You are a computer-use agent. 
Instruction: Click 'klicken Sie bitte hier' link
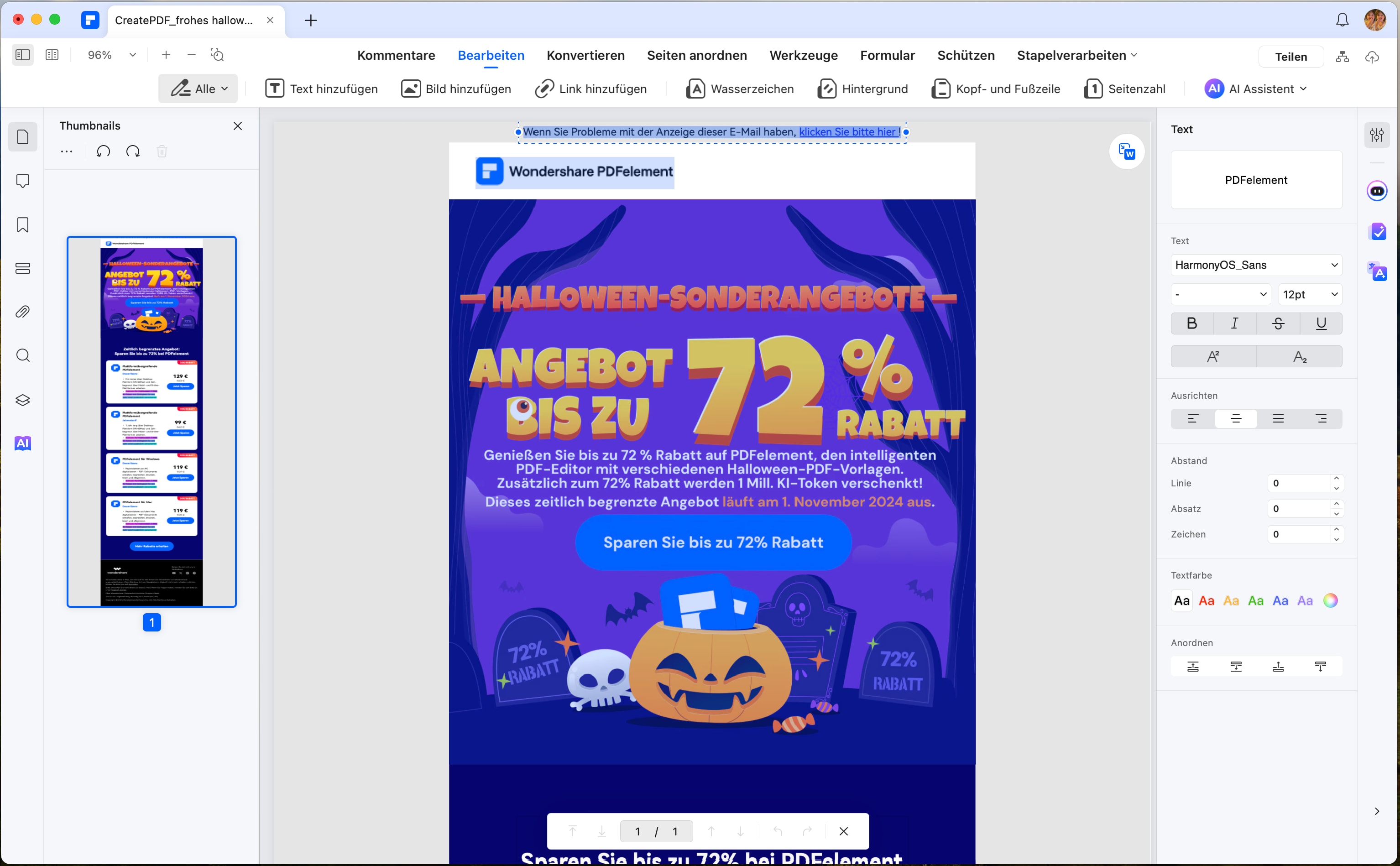coord(848,132)
